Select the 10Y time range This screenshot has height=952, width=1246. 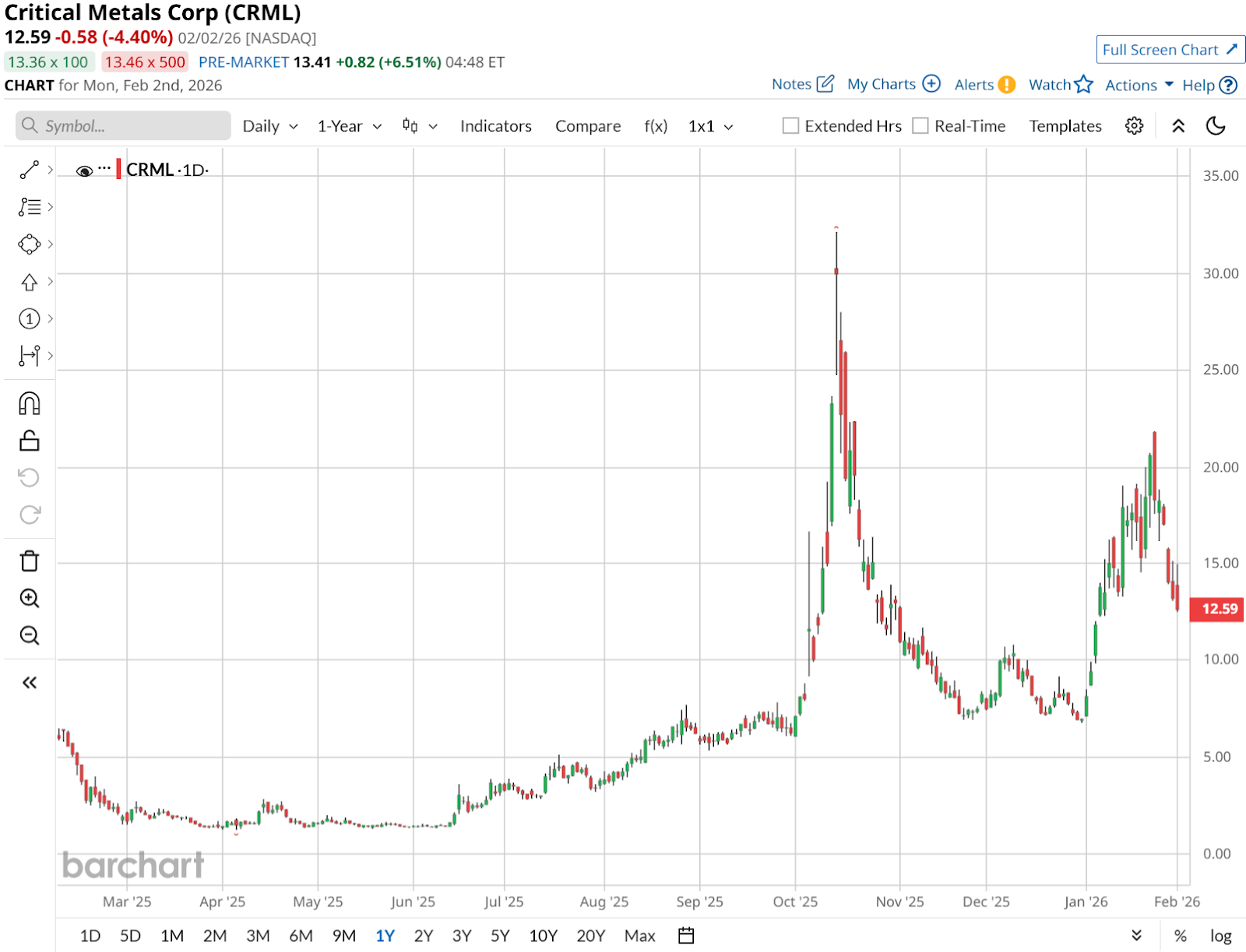pyautogui.click(x=544, y=936)
